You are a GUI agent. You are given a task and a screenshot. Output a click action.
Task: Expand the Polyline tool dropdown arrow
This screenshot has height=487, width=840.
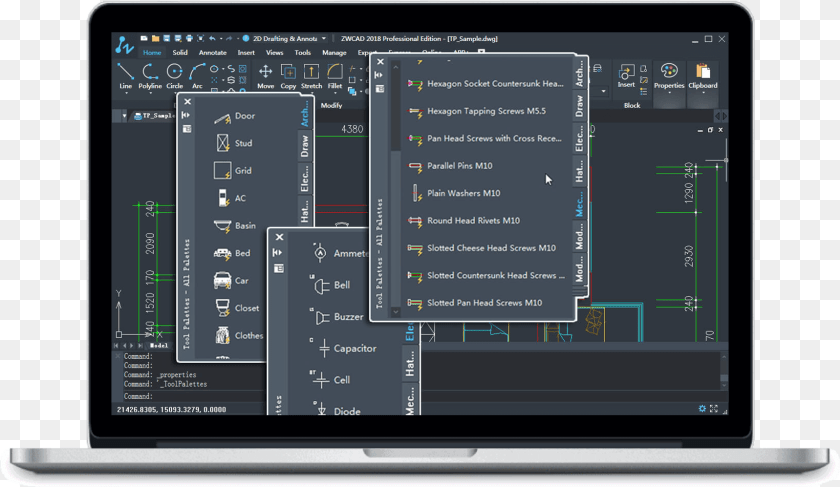click(x=150, y=93)
